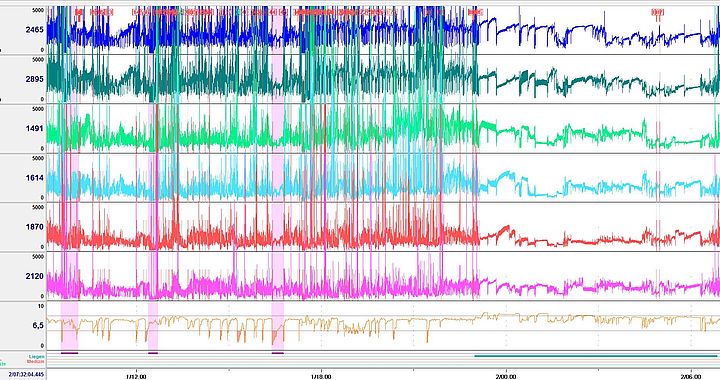Jump to time axis label 1/12:00

pyautogui.click(x=136, y=377)
